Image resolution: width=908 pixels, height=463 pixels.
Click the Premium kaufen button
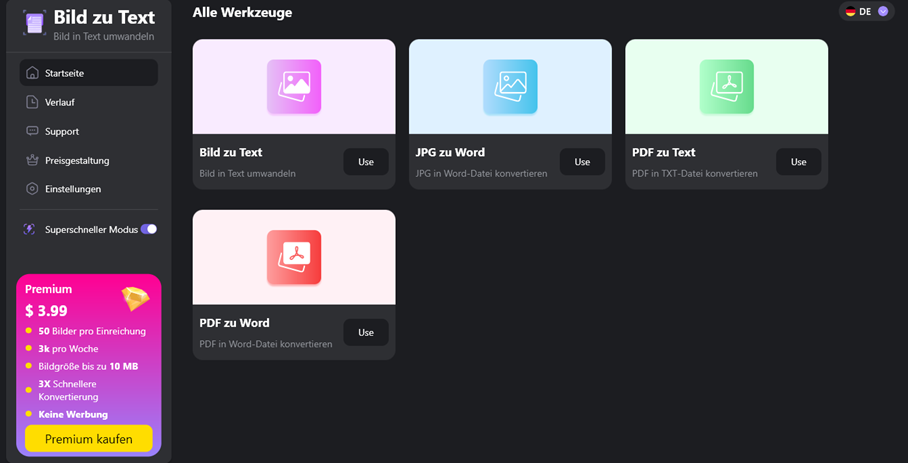(x=88, y=439)
